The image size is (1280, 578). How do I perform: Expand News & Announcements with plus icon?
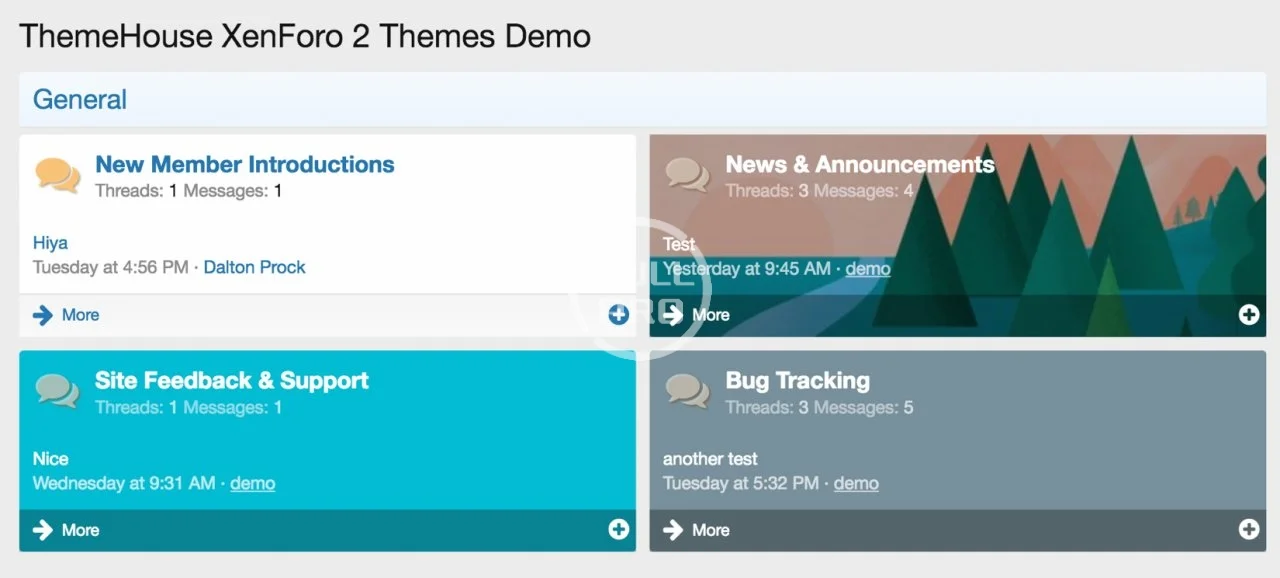click(x=1249, y=315)
